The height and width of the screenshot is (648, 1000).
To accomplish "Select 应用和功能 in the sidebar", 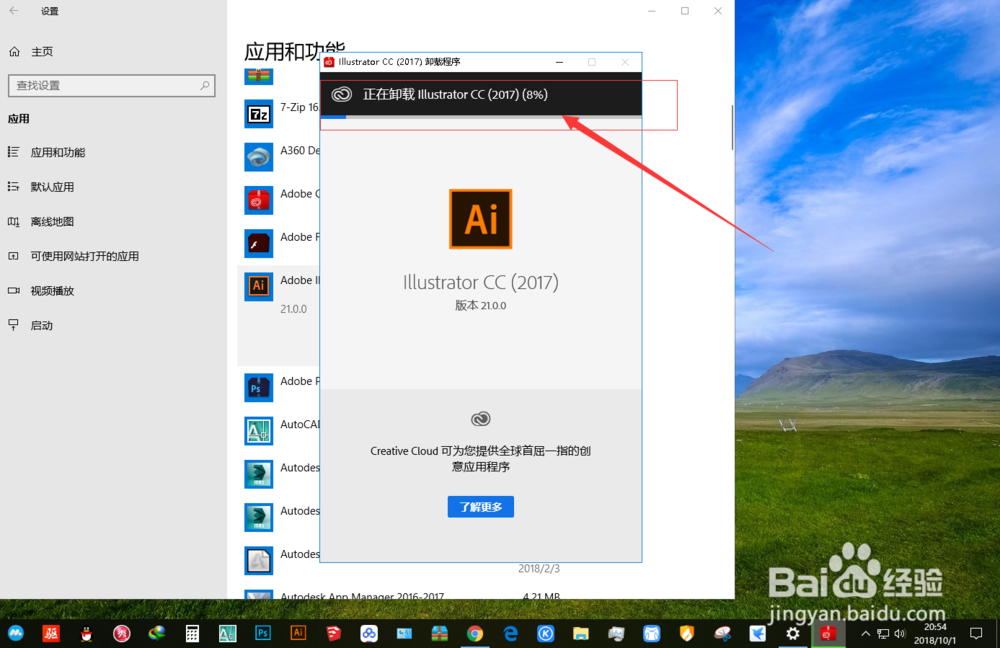I will 60,151.
